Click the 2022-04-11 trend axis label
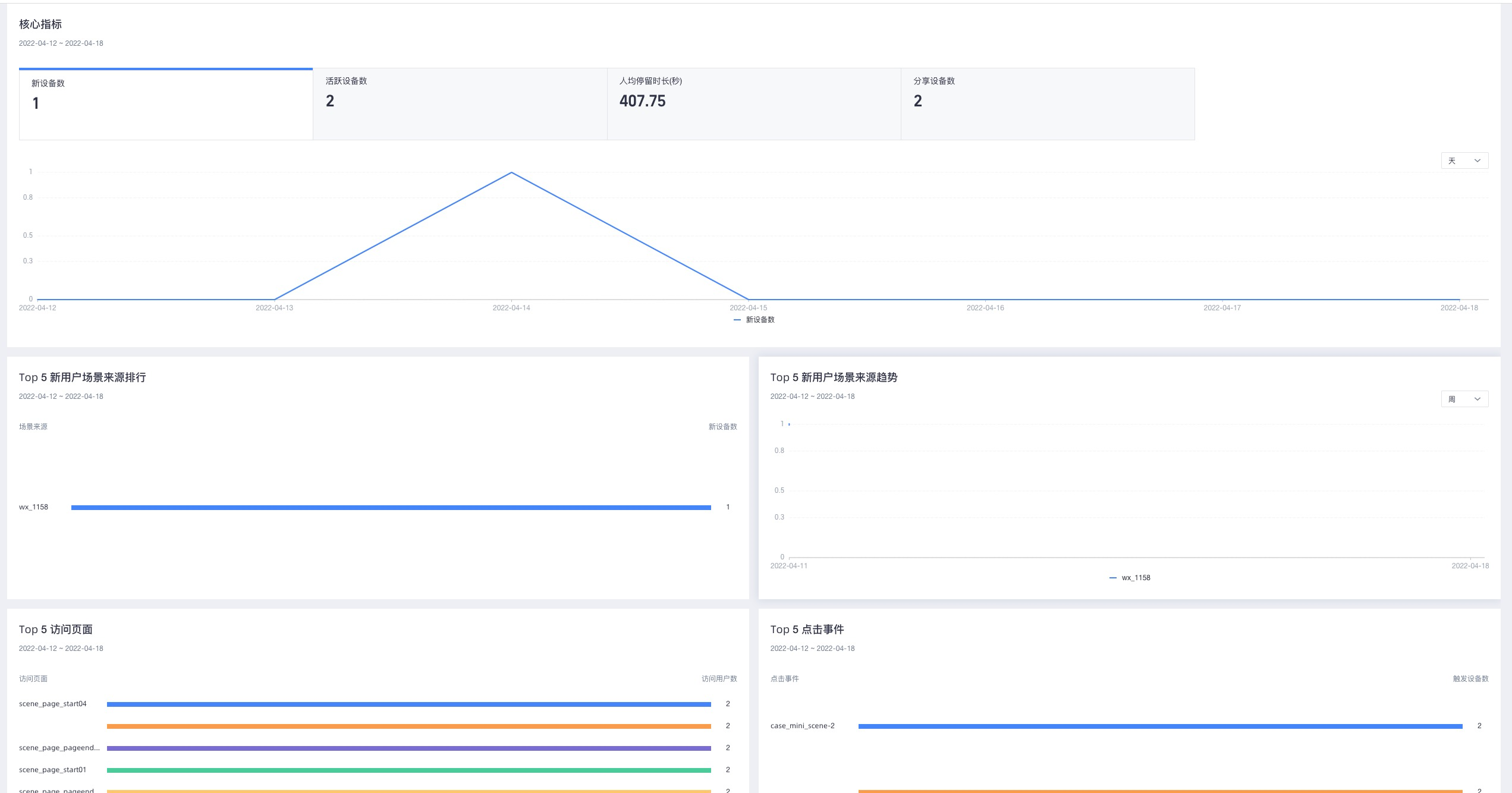 pos(789,566)
